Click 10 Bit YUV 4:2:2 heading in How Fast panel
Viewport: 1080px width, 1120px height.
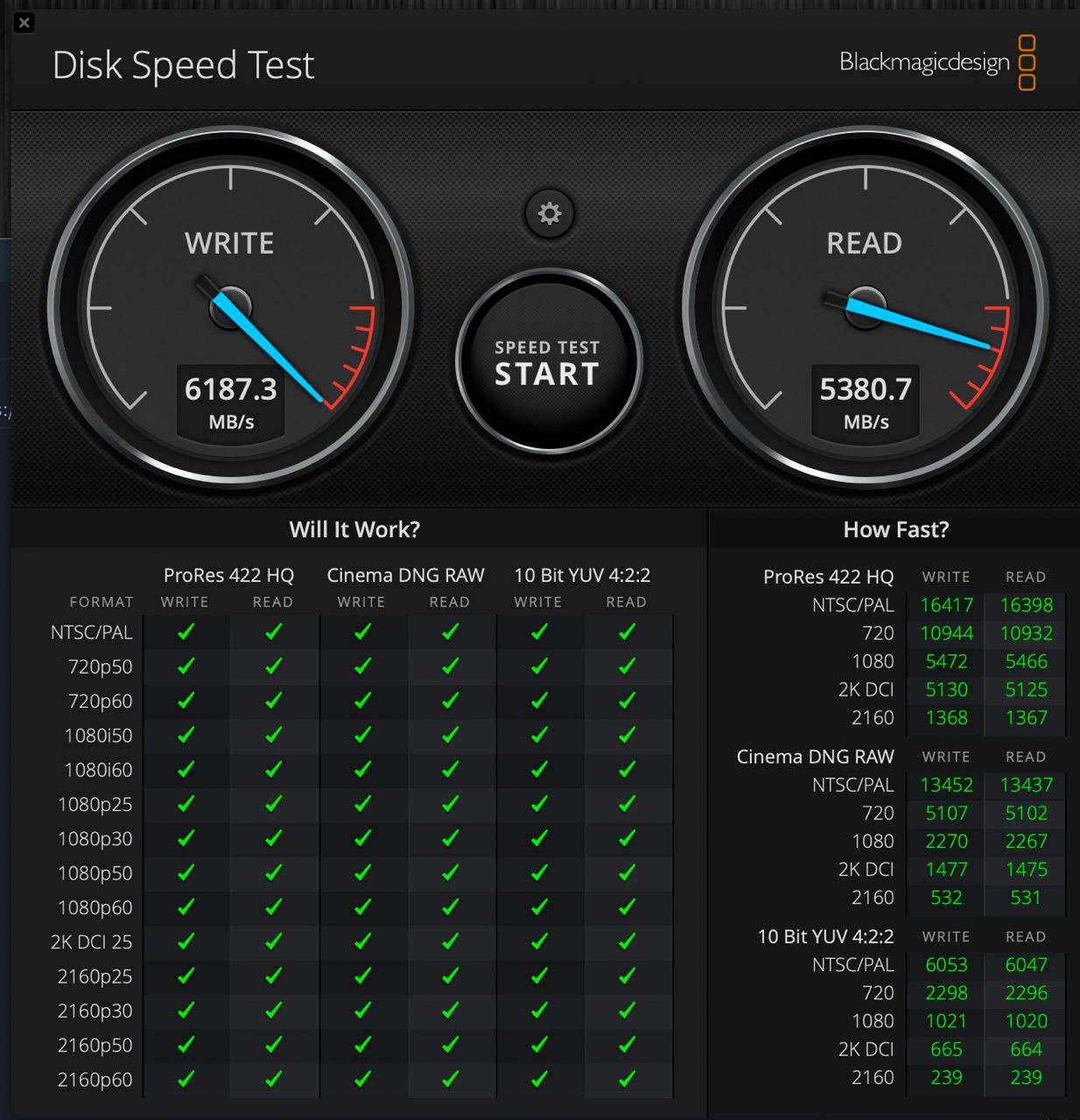(825, 936)
